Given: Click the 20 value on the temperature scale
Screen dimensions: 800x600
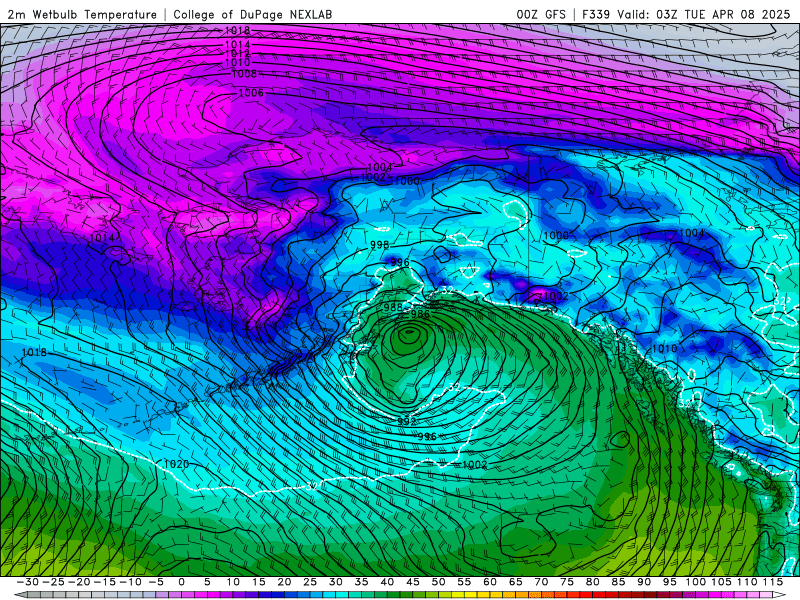Looking at the screenshot, I should [x=284, y=582].
